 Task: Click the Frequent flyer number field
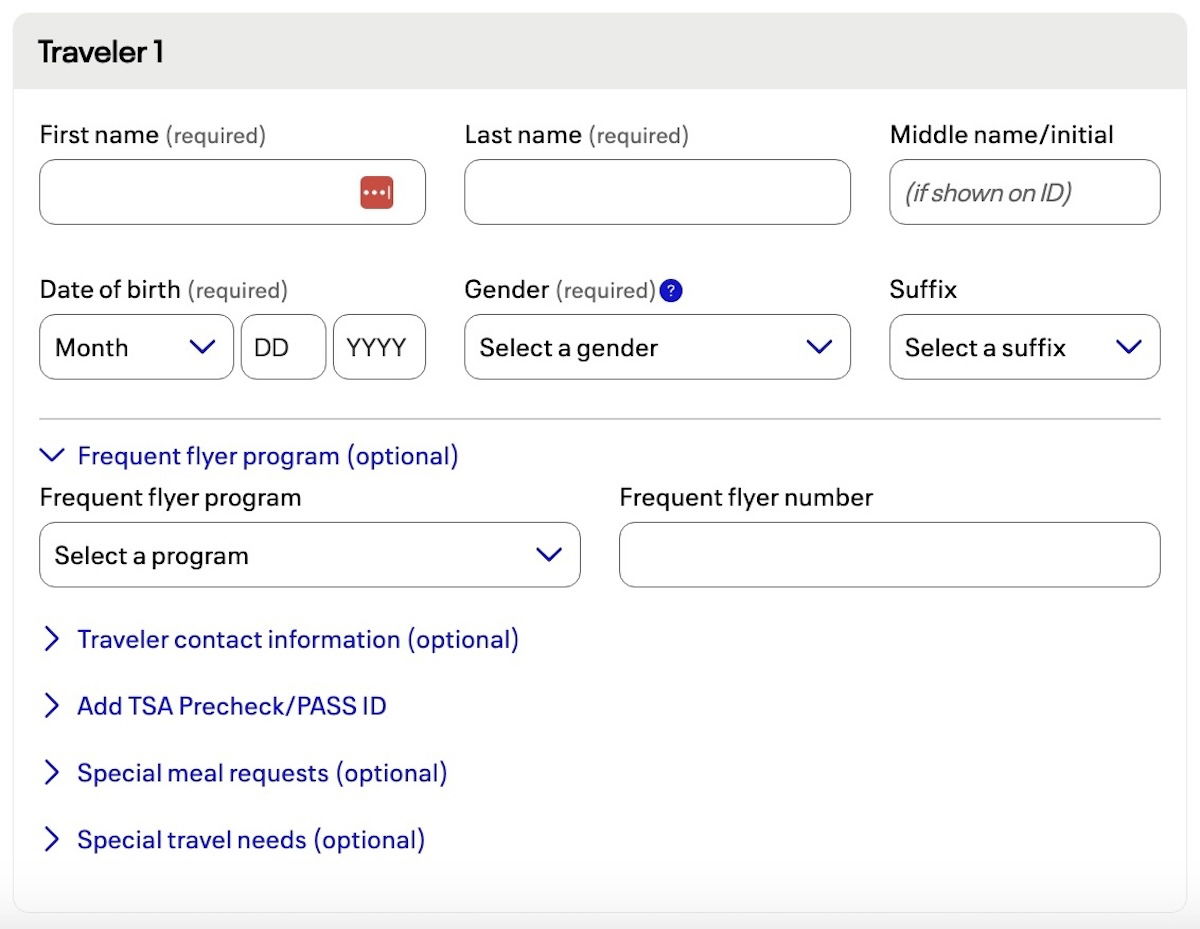(889, 555)
